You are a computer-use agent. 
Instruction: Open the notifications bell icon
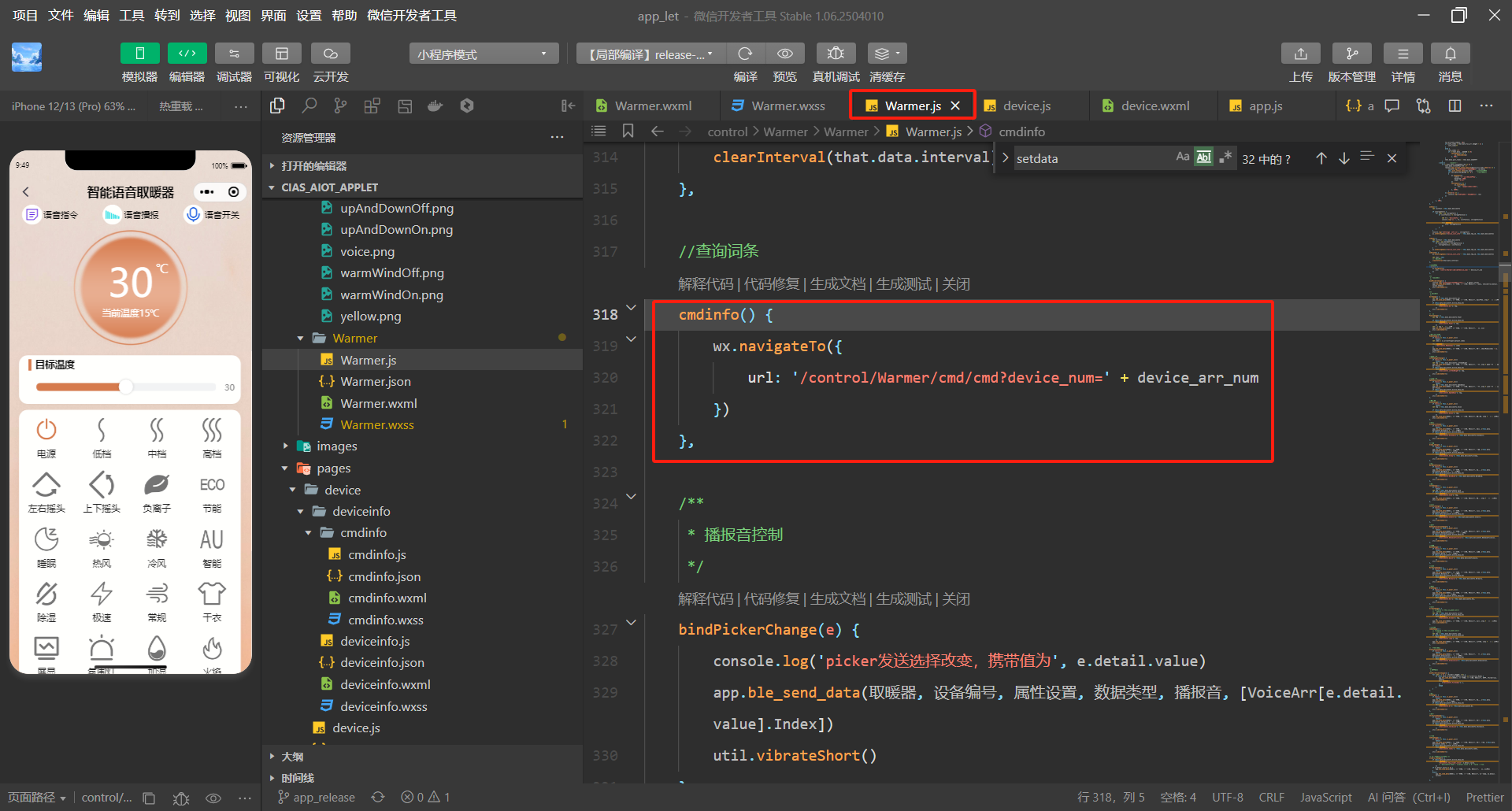(x=1450, y=54)
